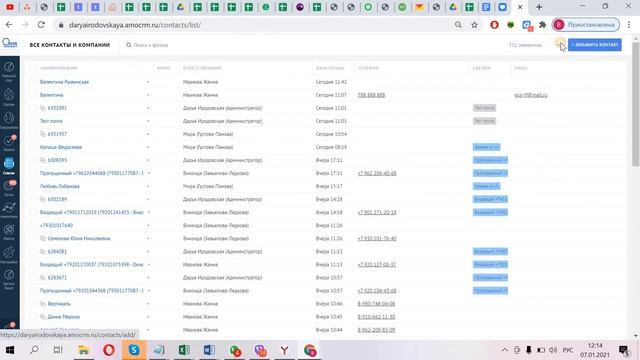The width and height of the screenshot is (640, 360).
Task: Switch to the first YouTube browser tab
Action: tap(10, 7)
